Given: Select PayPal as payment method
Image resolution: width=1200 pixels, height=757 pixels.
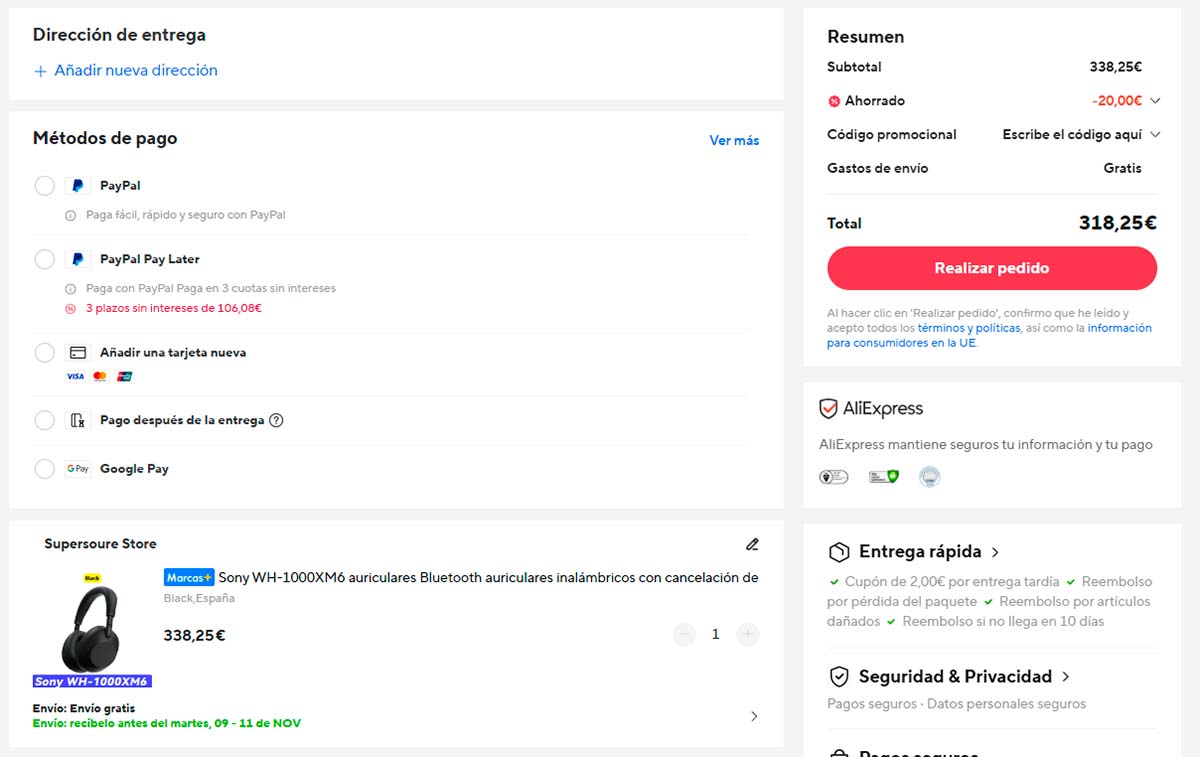Looking at the screenshot, I should [44, 186].
